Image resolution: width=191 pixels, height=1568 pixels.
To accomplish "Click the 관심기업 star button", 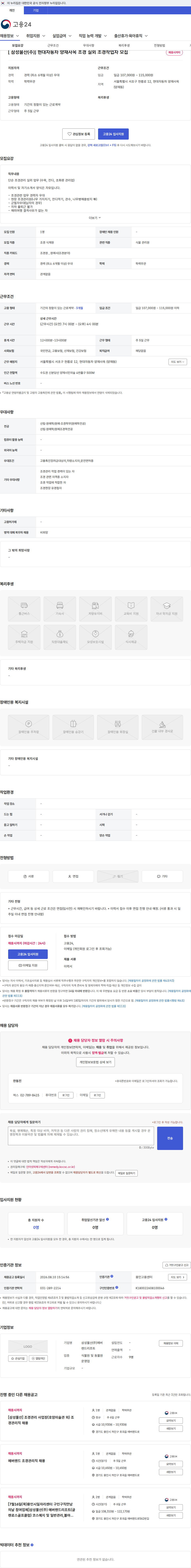I will pyautogui.click(x=18, y=1359).
